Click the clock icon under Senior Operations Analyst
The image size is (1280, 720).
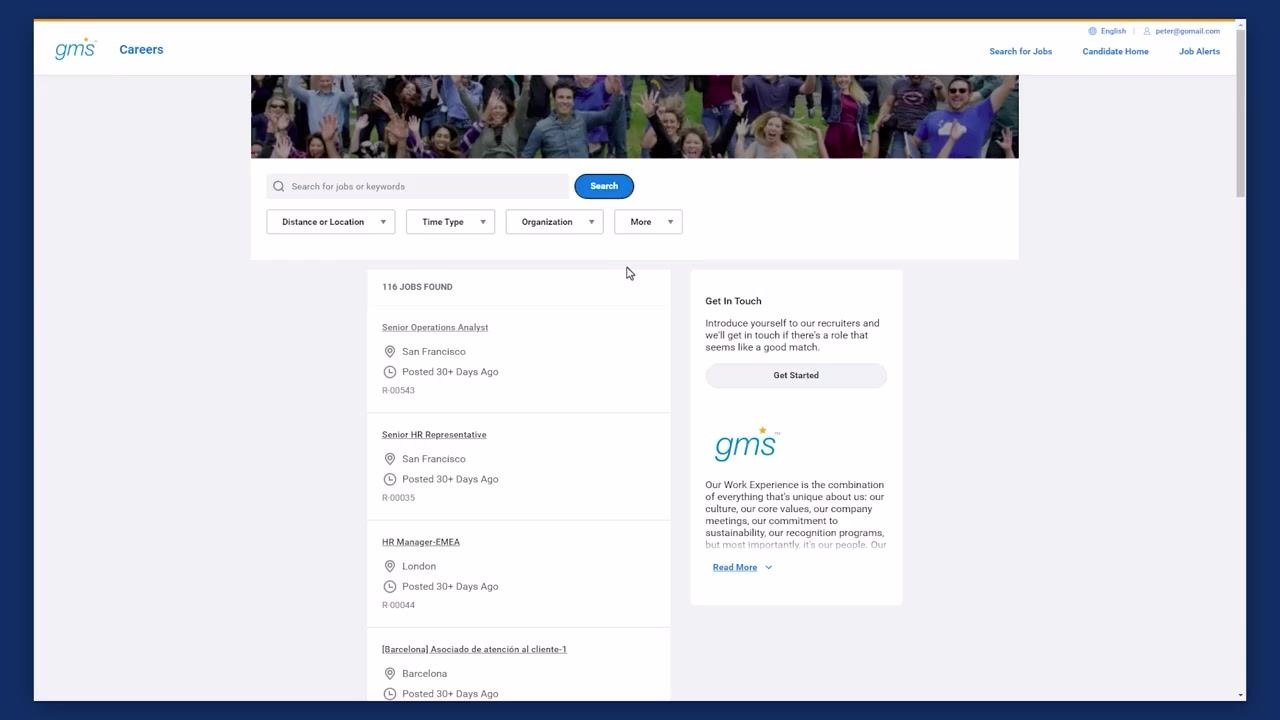pos(390,372)
